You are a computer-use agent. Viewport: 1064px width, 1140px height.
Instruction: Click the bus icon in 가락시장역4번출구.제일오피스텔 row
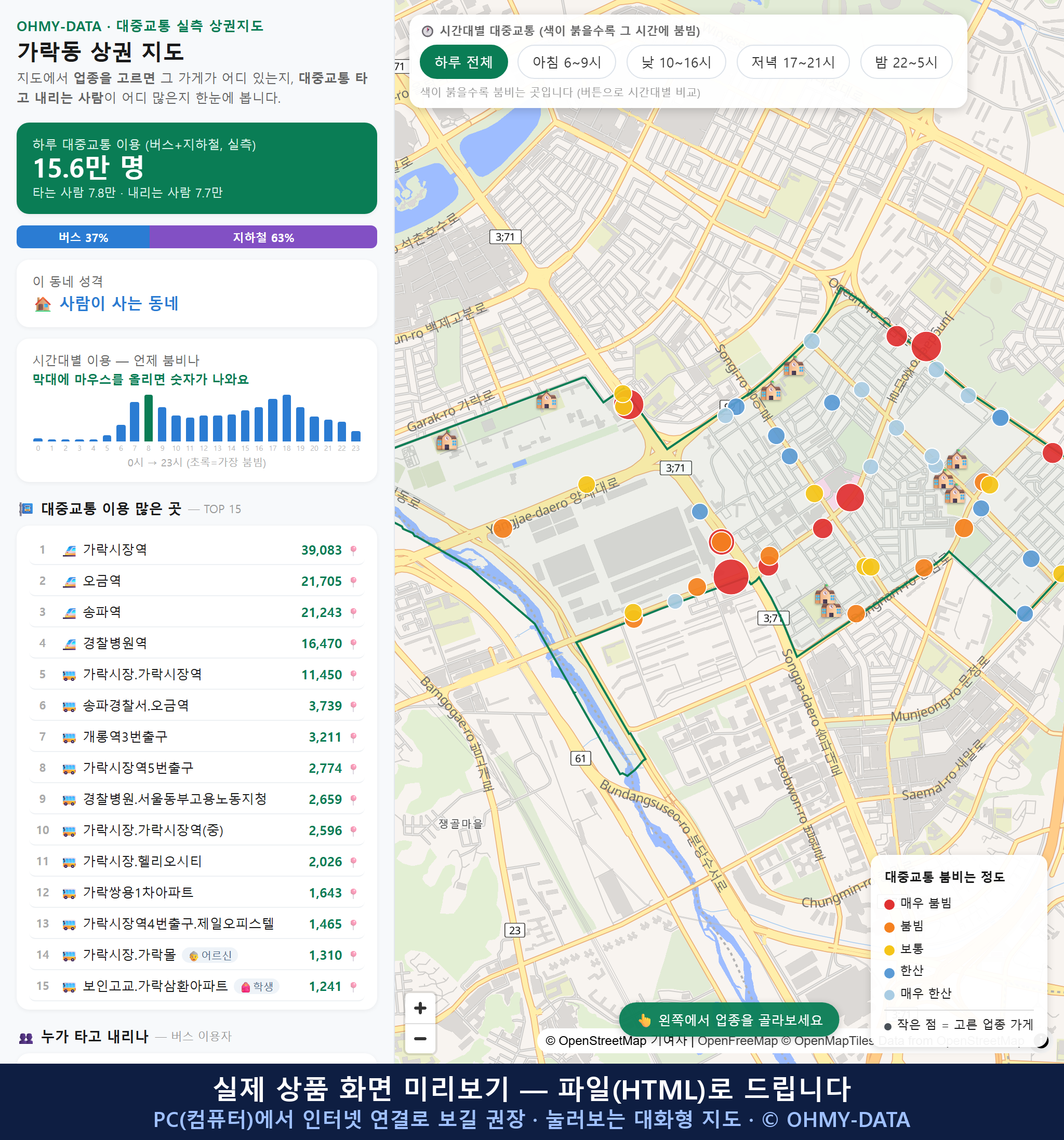pyautogui.click(x=70, y=924)
